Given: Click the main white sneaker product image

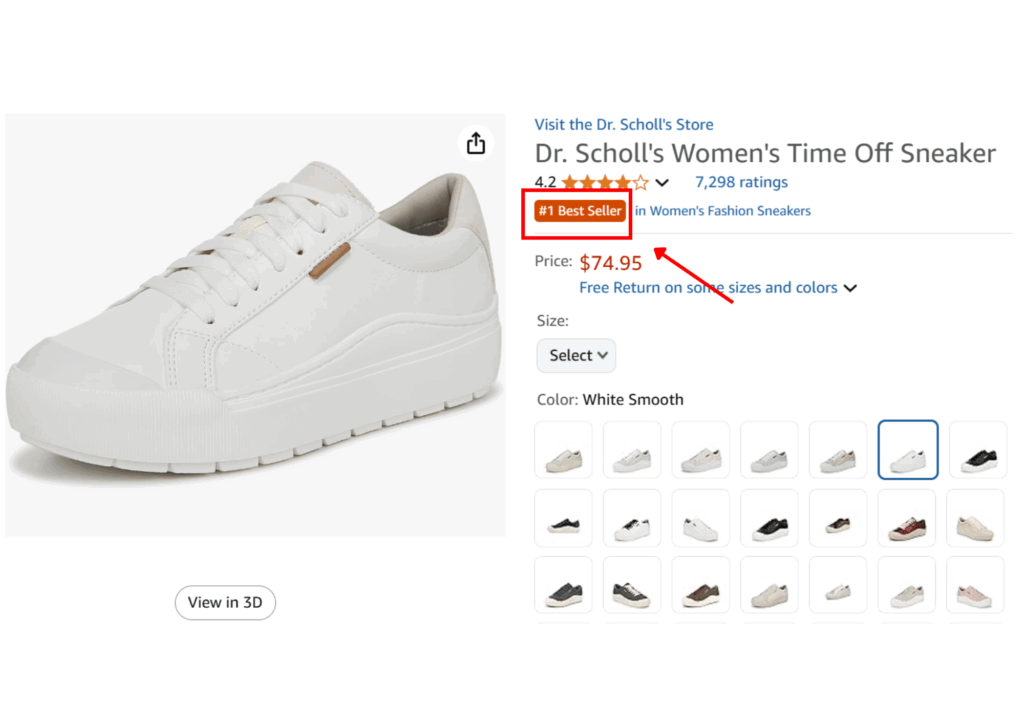Looking at the screenshot, I should 255,325.
